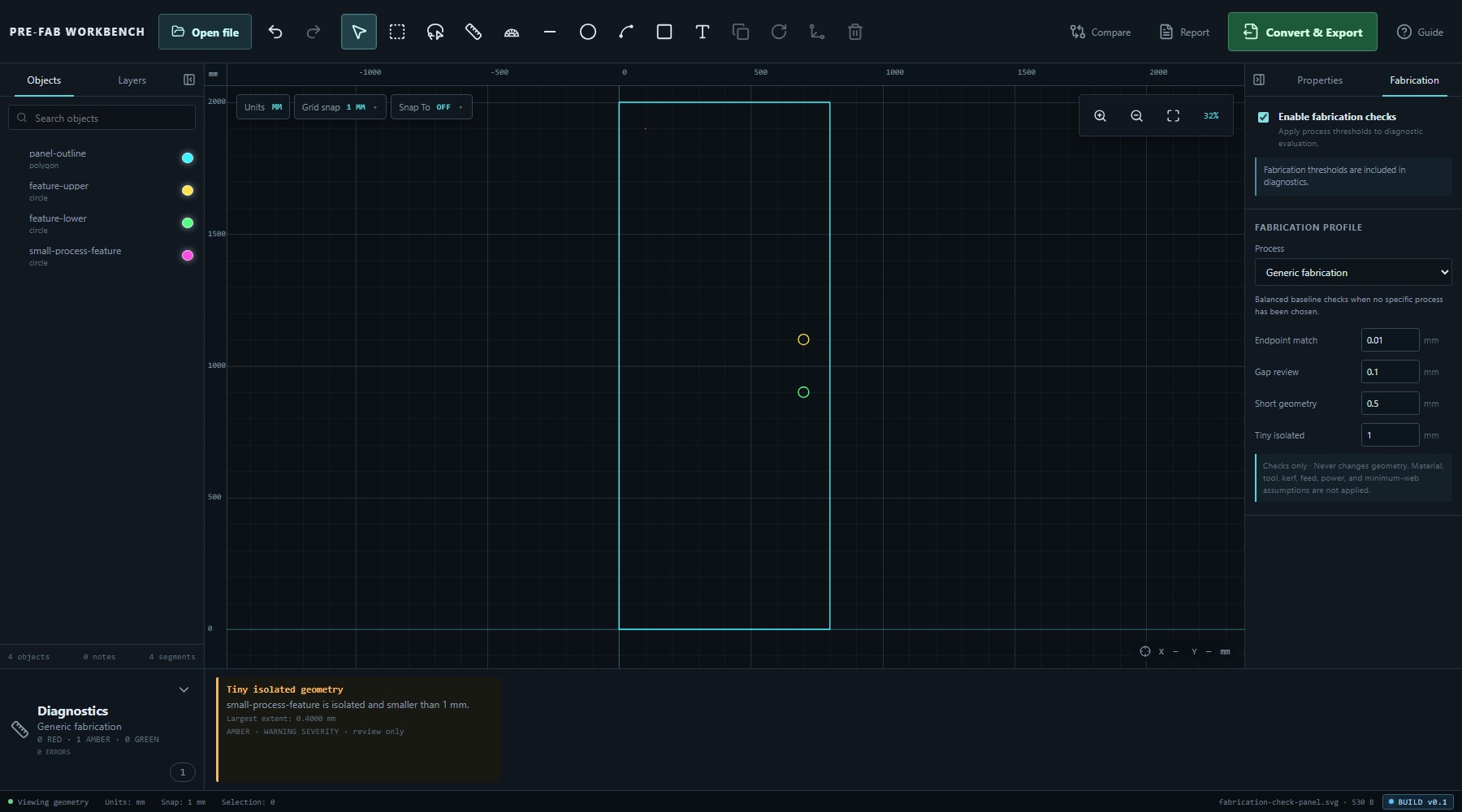Select the Fabrication tab
Screen dimensions: 1462x812
coord(1414,80)
